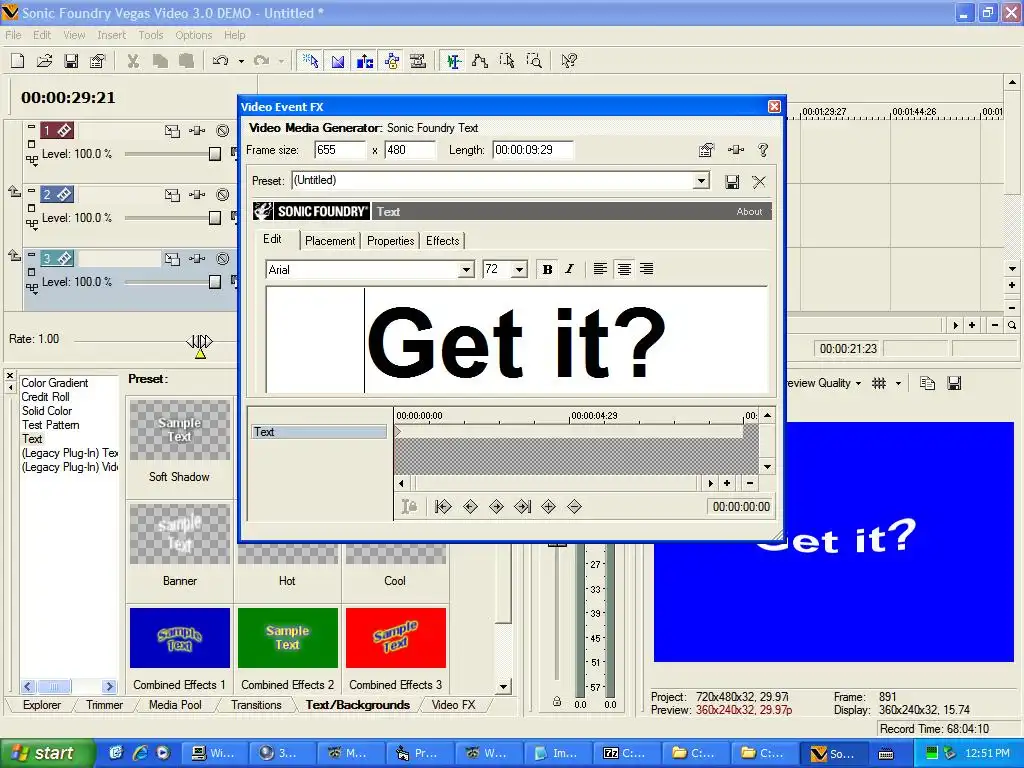This screenshot has height=768, width=1024.
Task: Delete the current text preset
Action: click(x=759, y=182)
